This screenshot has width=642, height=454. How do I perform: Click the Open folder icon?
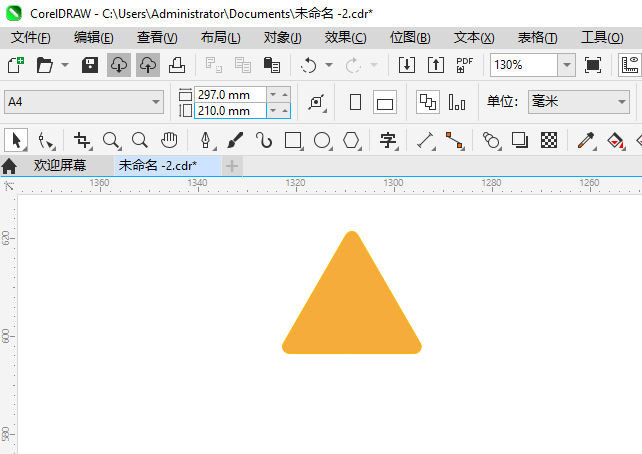coord(45,65)
